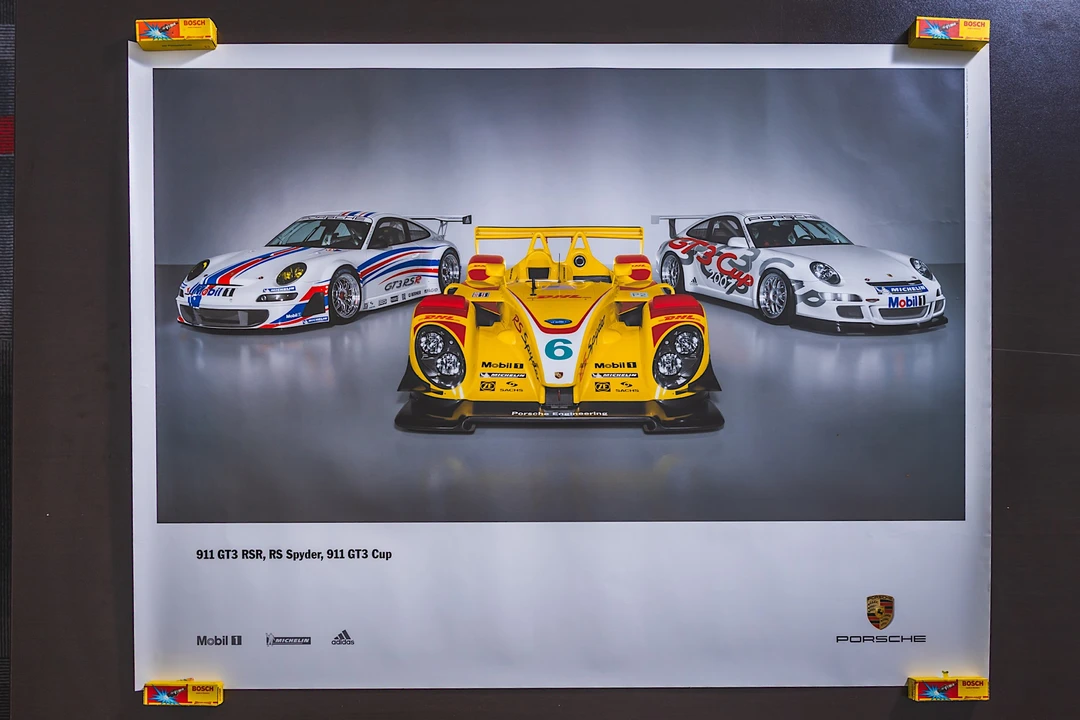Click the Bosch box at the poster's top-left corner
This screenshot has height=720, width=1080.
pos(176,33)
